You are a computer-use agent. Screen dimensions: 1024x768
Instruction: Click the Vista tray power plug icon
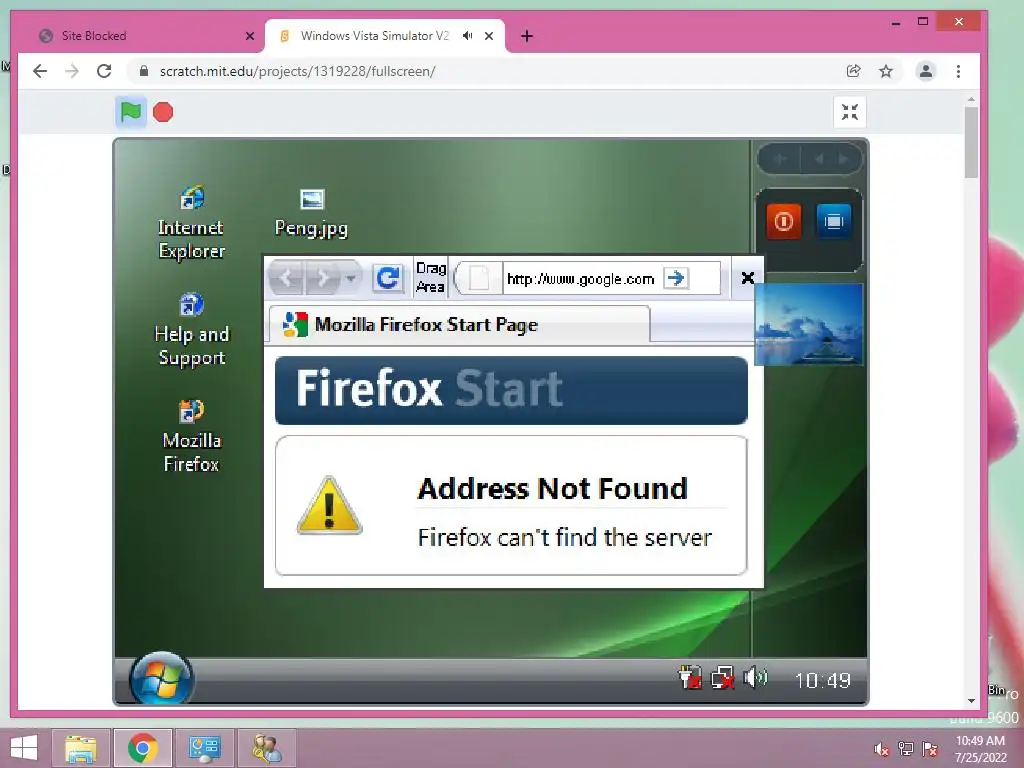tap(690, 678)
